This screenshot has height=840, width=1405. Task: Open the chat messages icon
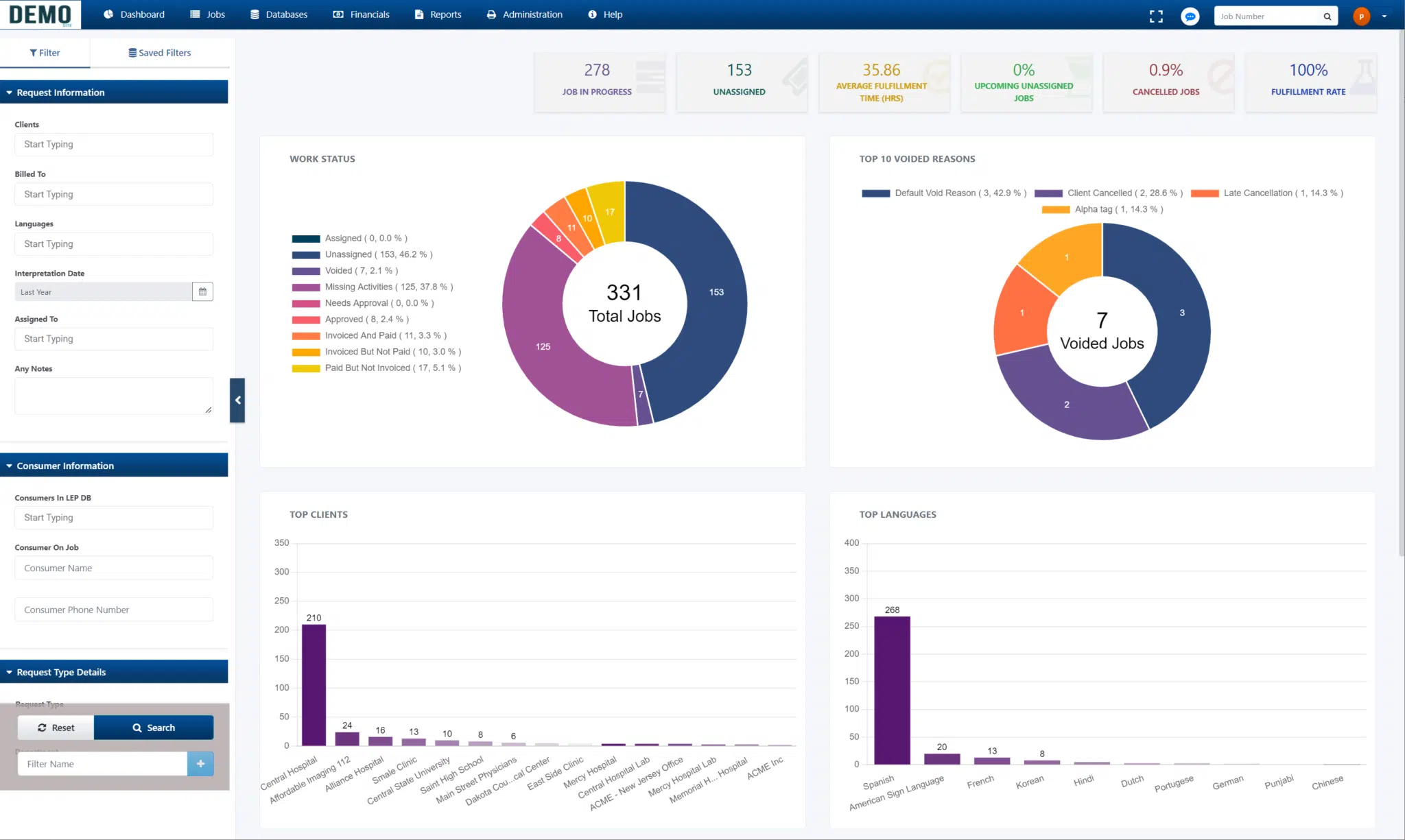pos(1190,16)
